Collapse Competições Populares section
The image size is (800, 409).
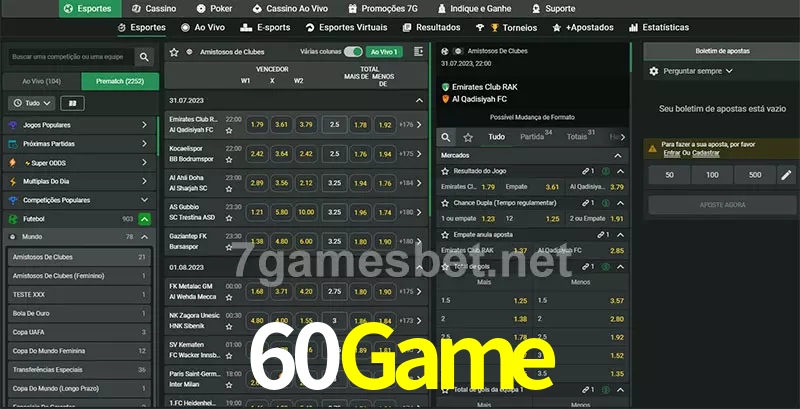click(144, 200)
